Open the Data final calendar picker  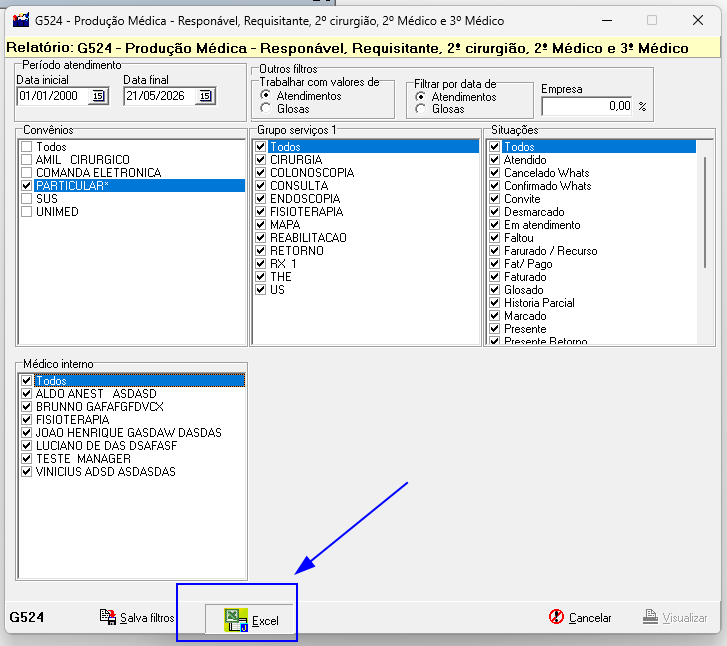click(205, 96)
